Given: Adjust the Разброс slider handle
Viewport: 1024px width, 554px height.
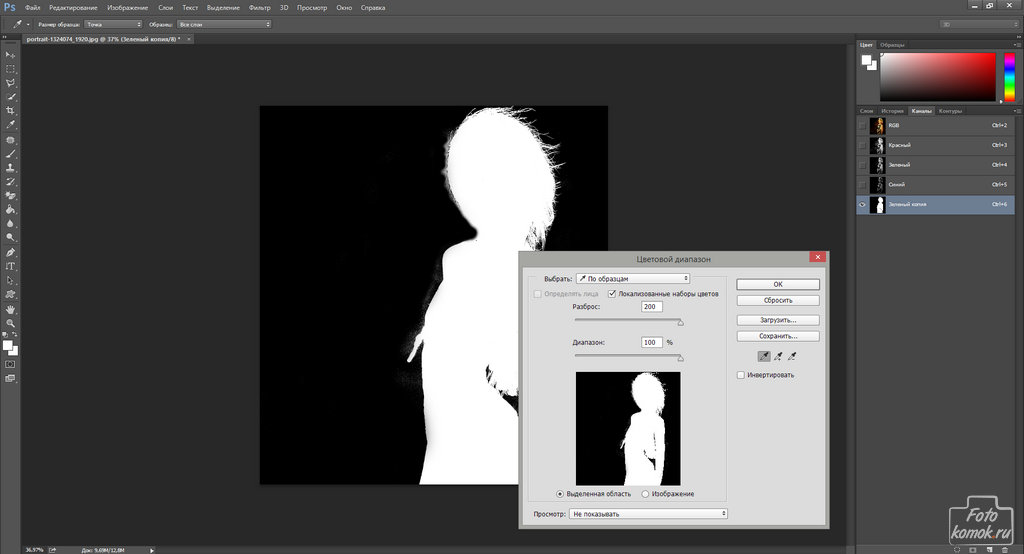Looking at the screenshot, I should (x=680, y=322).
